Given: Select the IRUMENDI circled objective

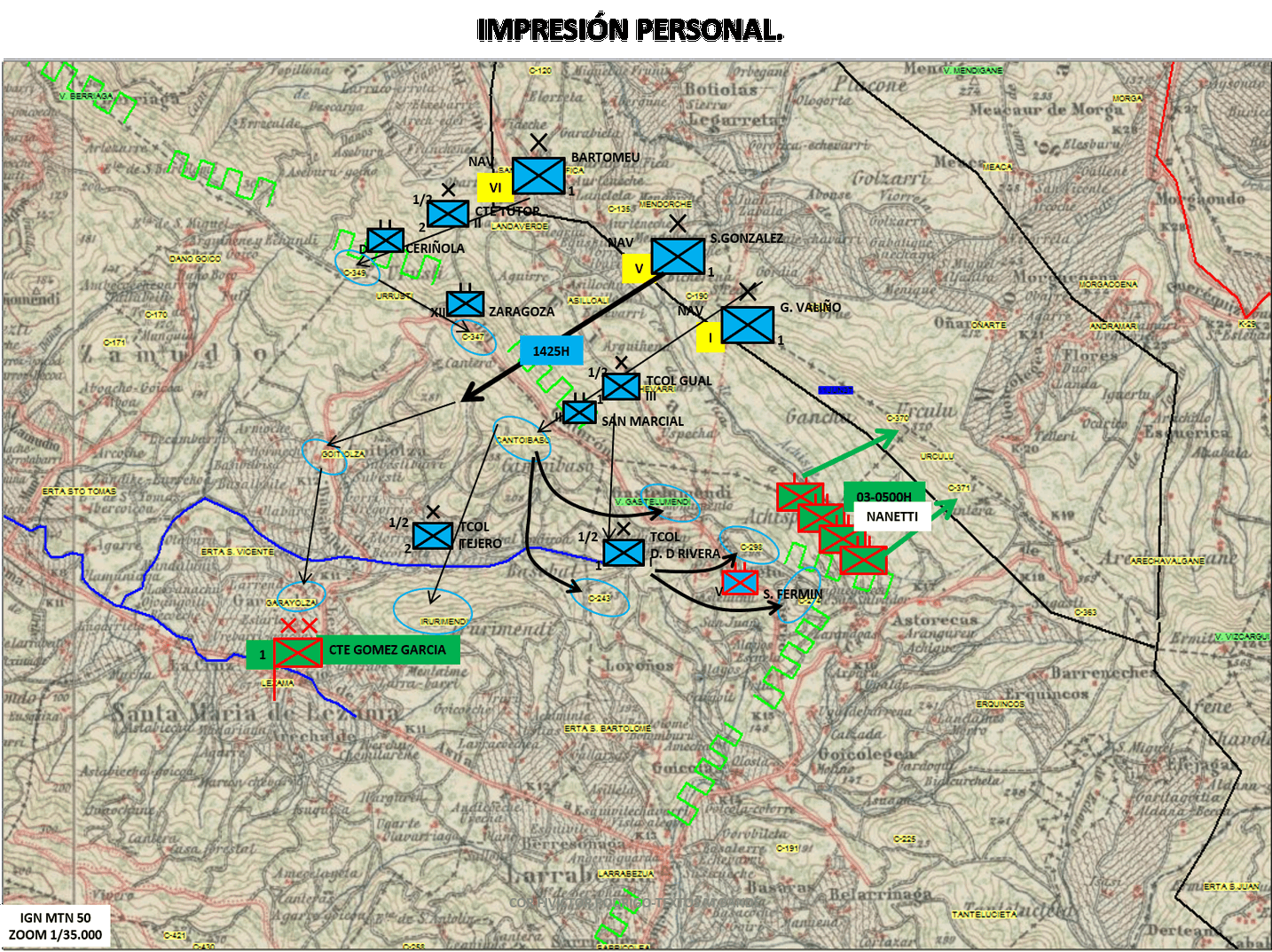Looking at the screenshot, I should [433, 611].
